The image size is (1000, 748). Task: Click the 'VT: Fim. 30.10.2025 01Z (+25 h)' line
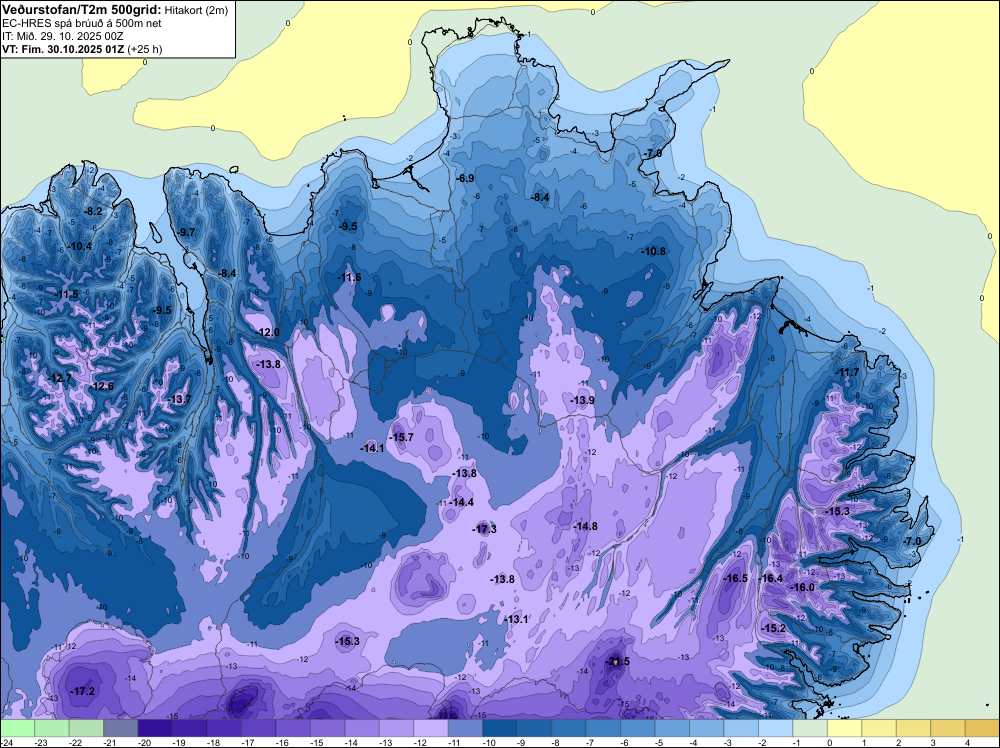click(x=82, y=49)
